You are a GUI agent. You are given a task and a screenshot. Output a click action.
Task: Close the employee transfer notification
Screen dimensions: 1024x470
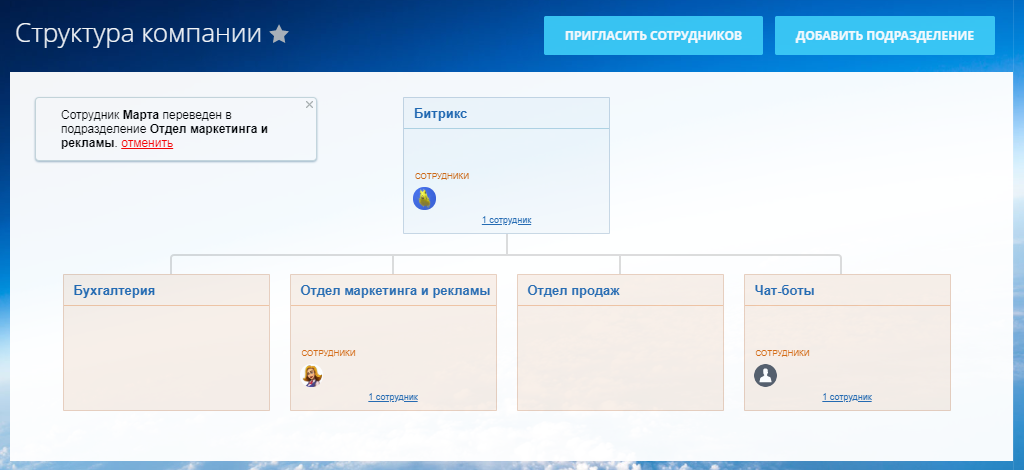(310, 104)
